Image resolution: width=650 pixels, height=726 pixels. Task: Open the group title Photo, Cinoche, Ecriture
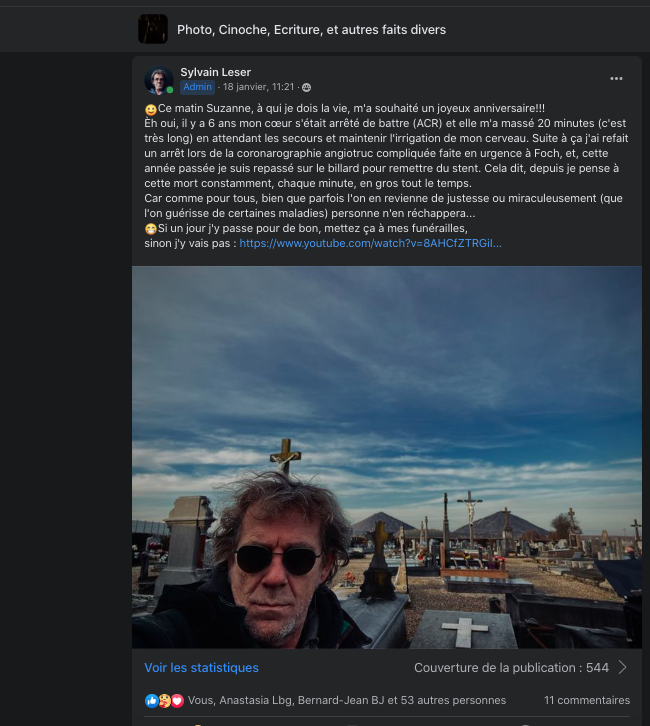311,29
